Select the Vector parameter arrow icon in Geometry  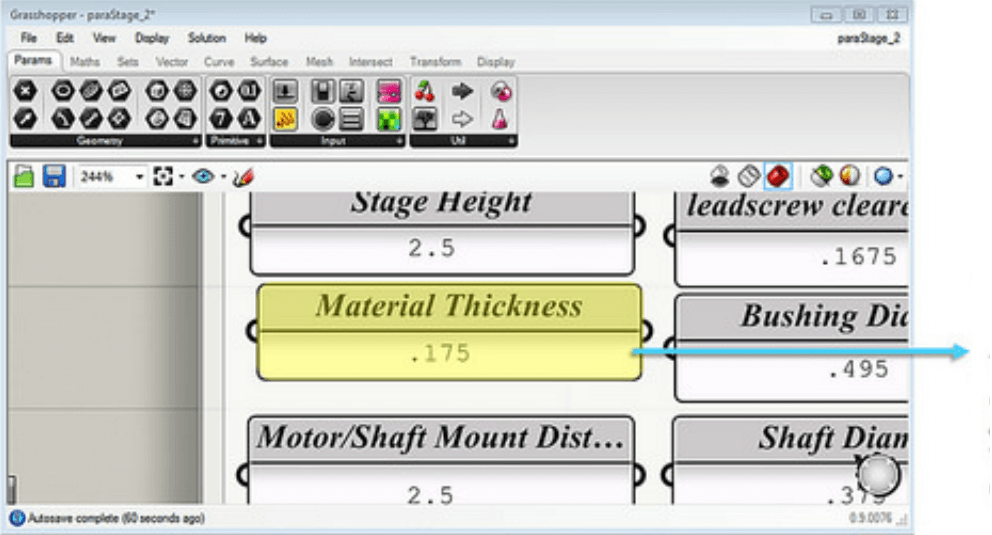(x=25, y=118)
